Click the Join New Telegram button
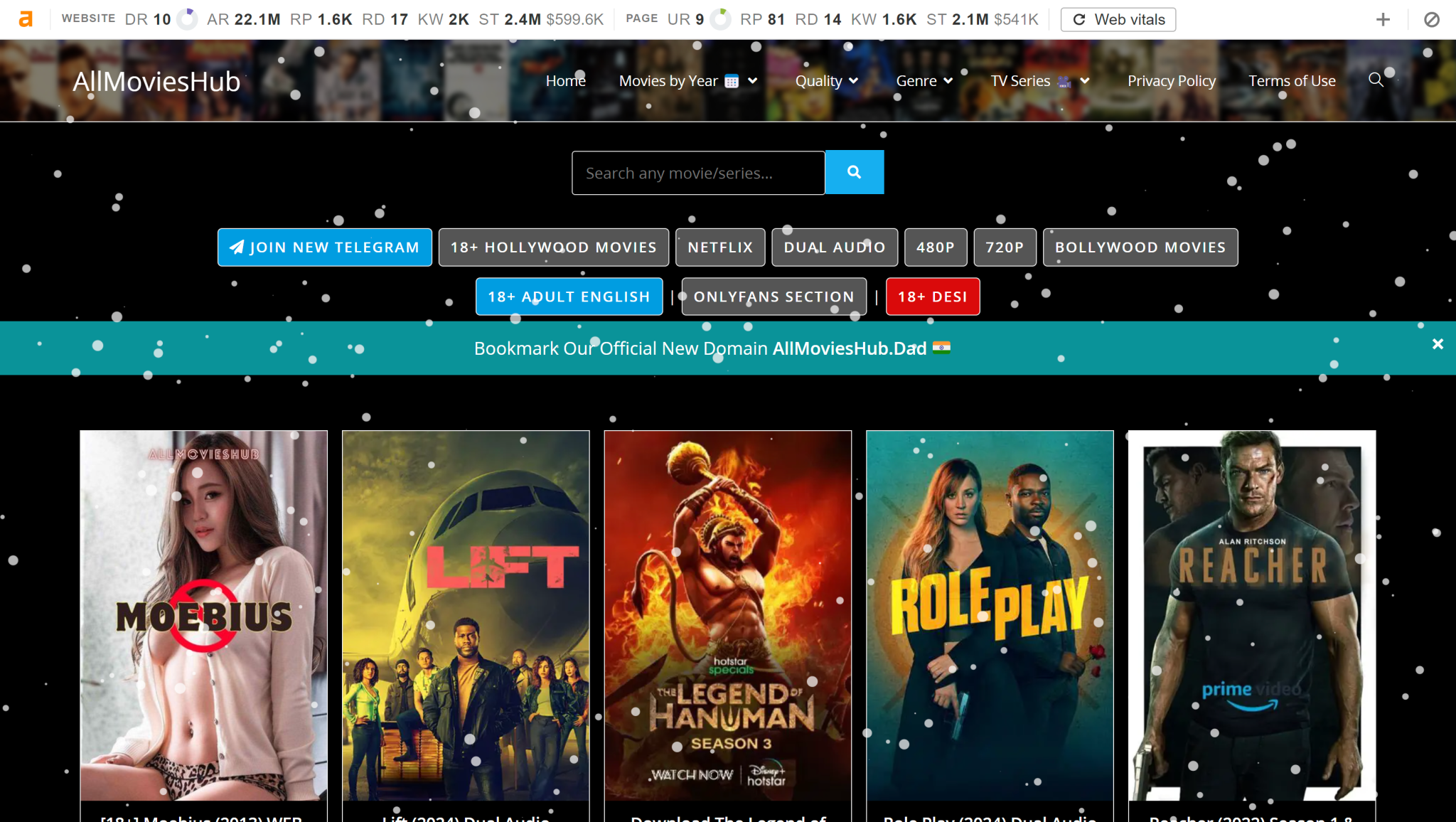The image size is (1456, 822). pyautogui.click(x=325, y=247)
